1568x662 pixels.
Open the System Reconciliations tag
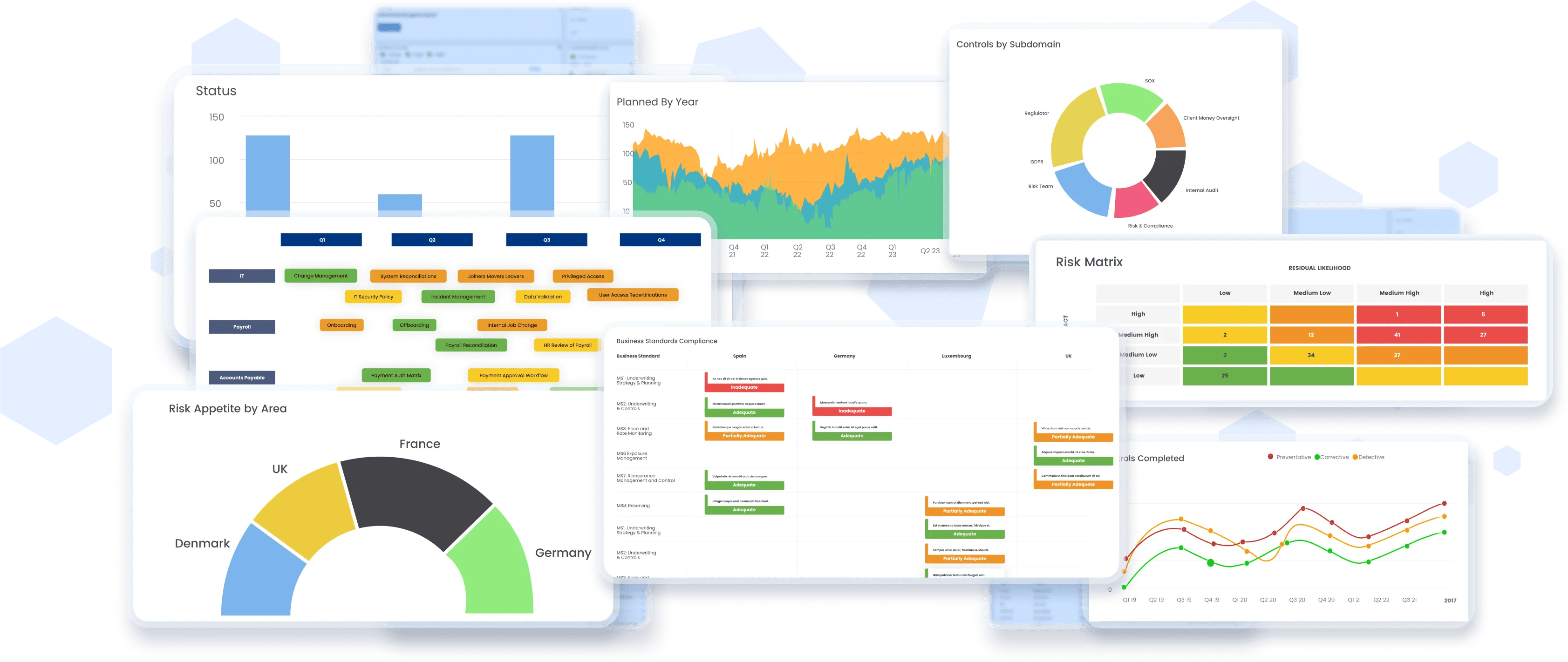tap(408, 276)
